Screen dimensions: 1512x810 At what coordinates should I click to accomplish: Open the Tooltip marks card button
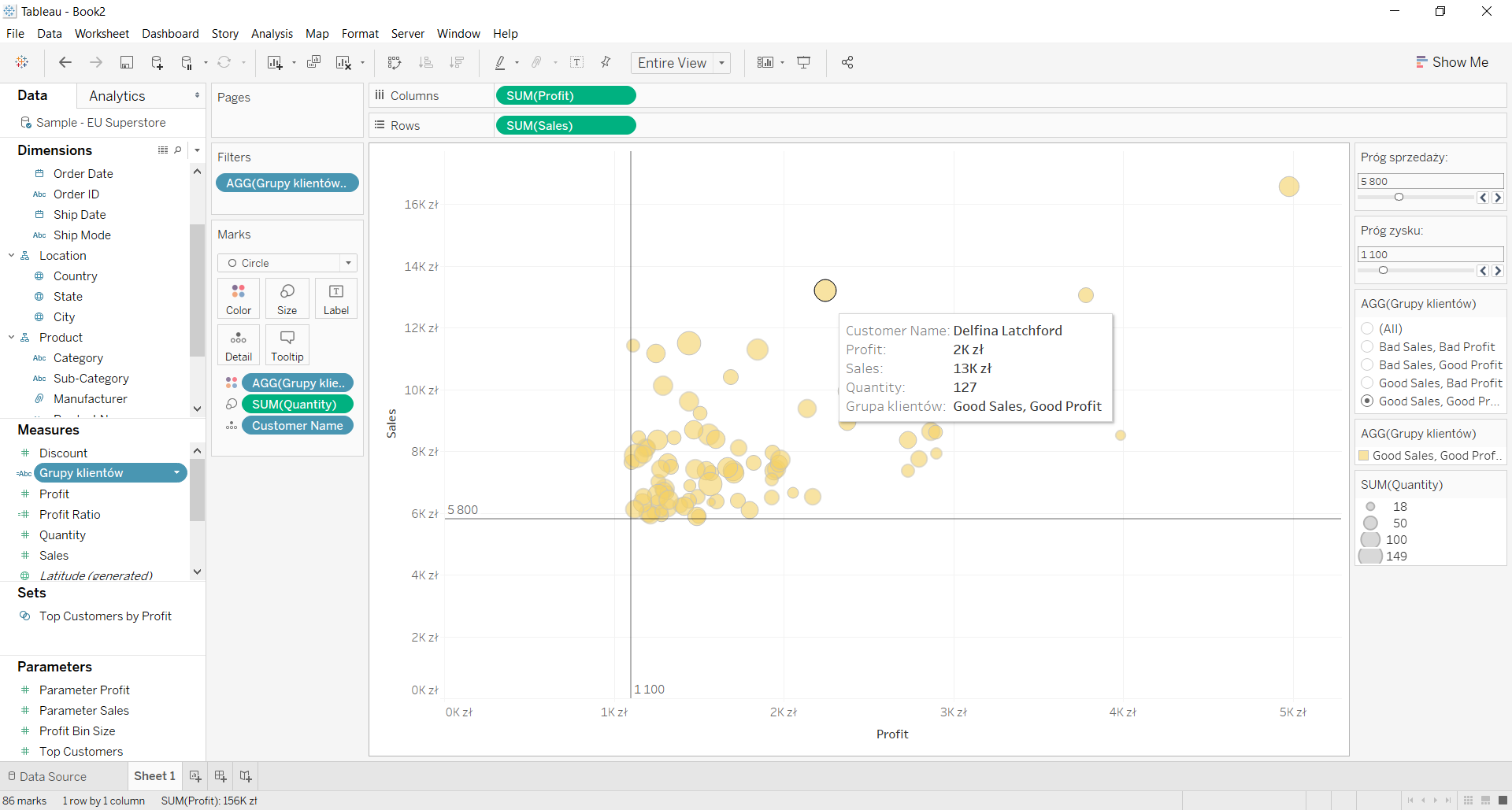click(287, 345)
